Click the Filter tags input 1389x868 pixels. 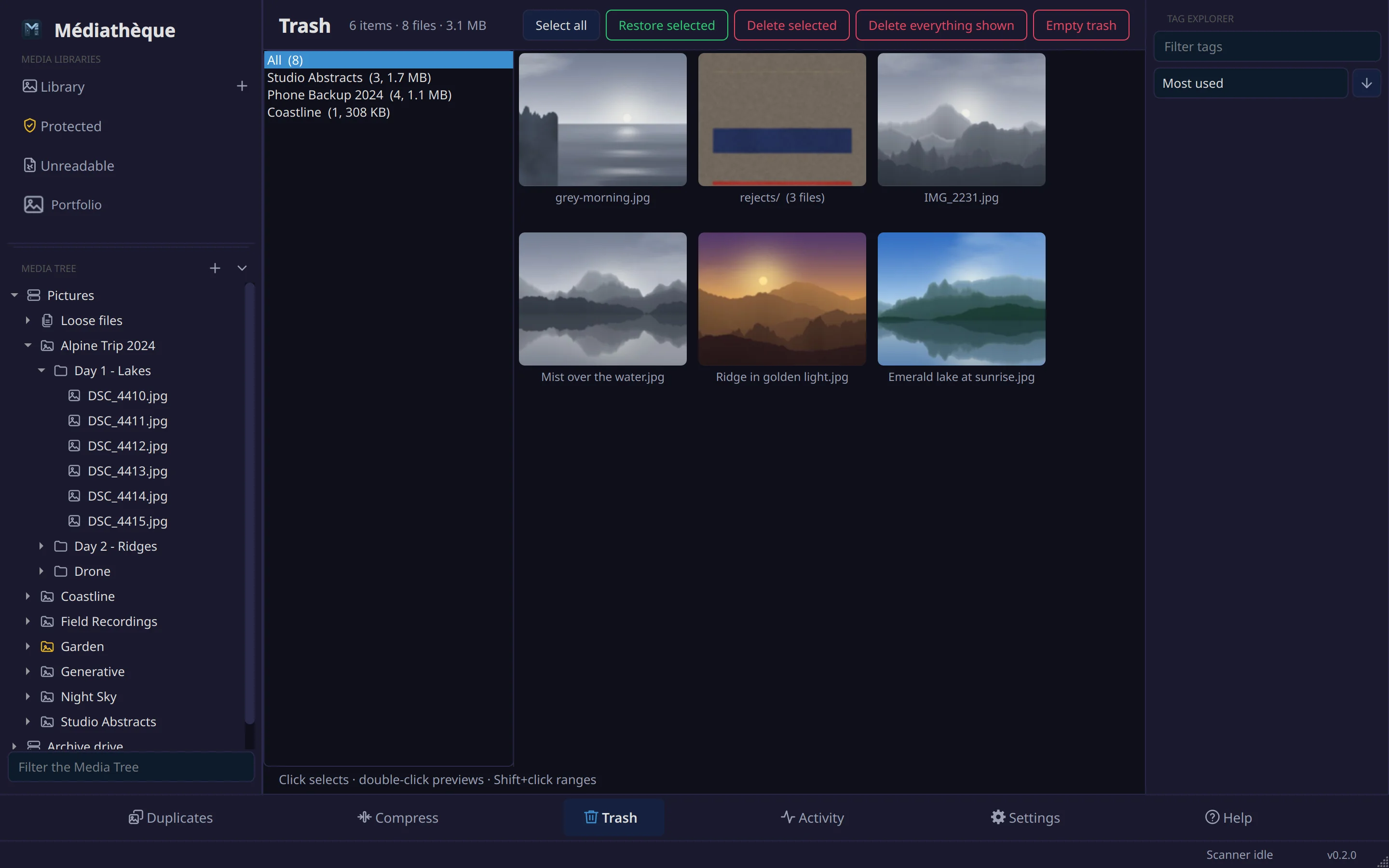(1267, 46)
